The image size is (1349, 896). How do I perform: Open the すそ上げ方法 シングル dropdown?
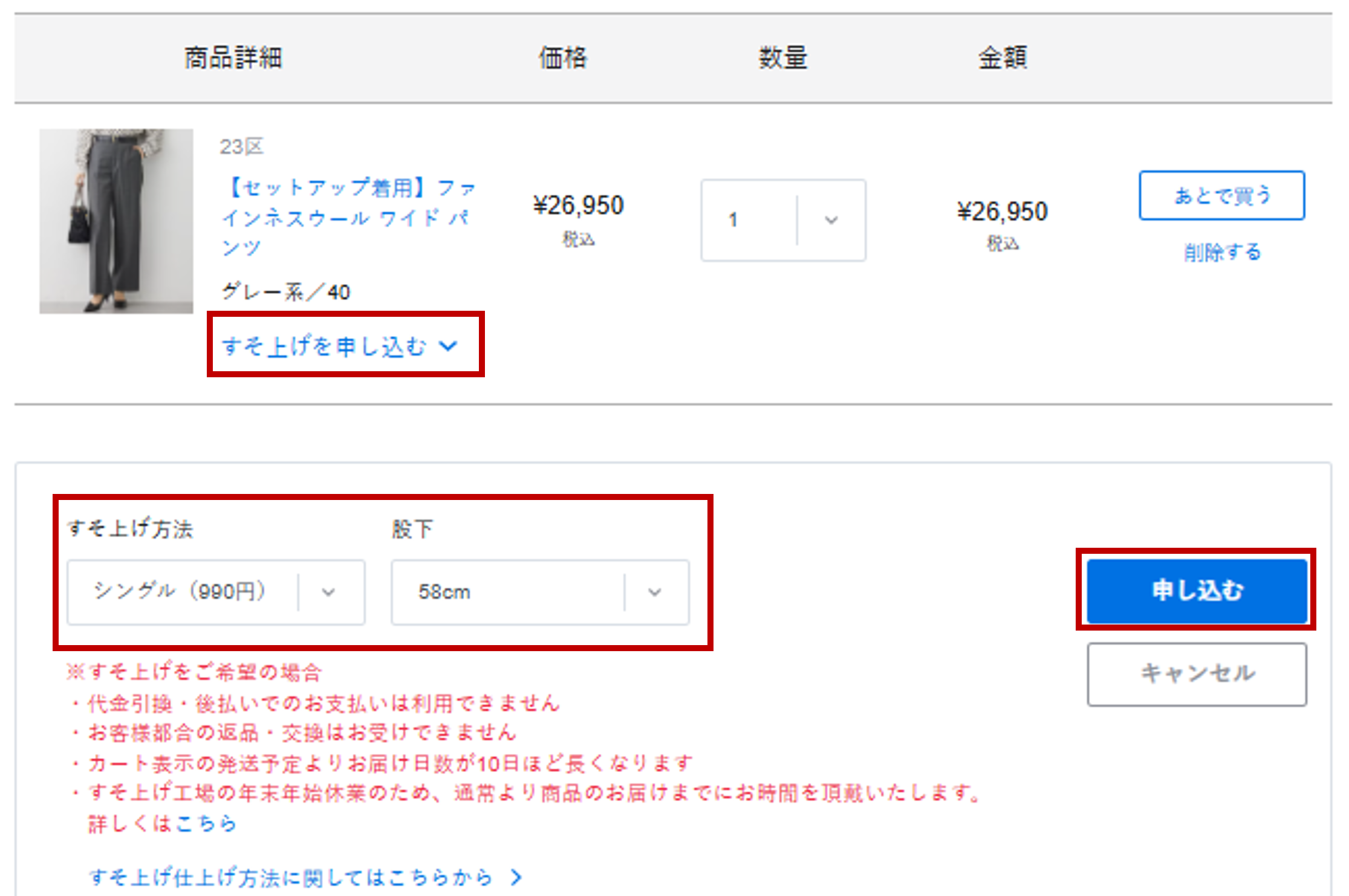216,592
